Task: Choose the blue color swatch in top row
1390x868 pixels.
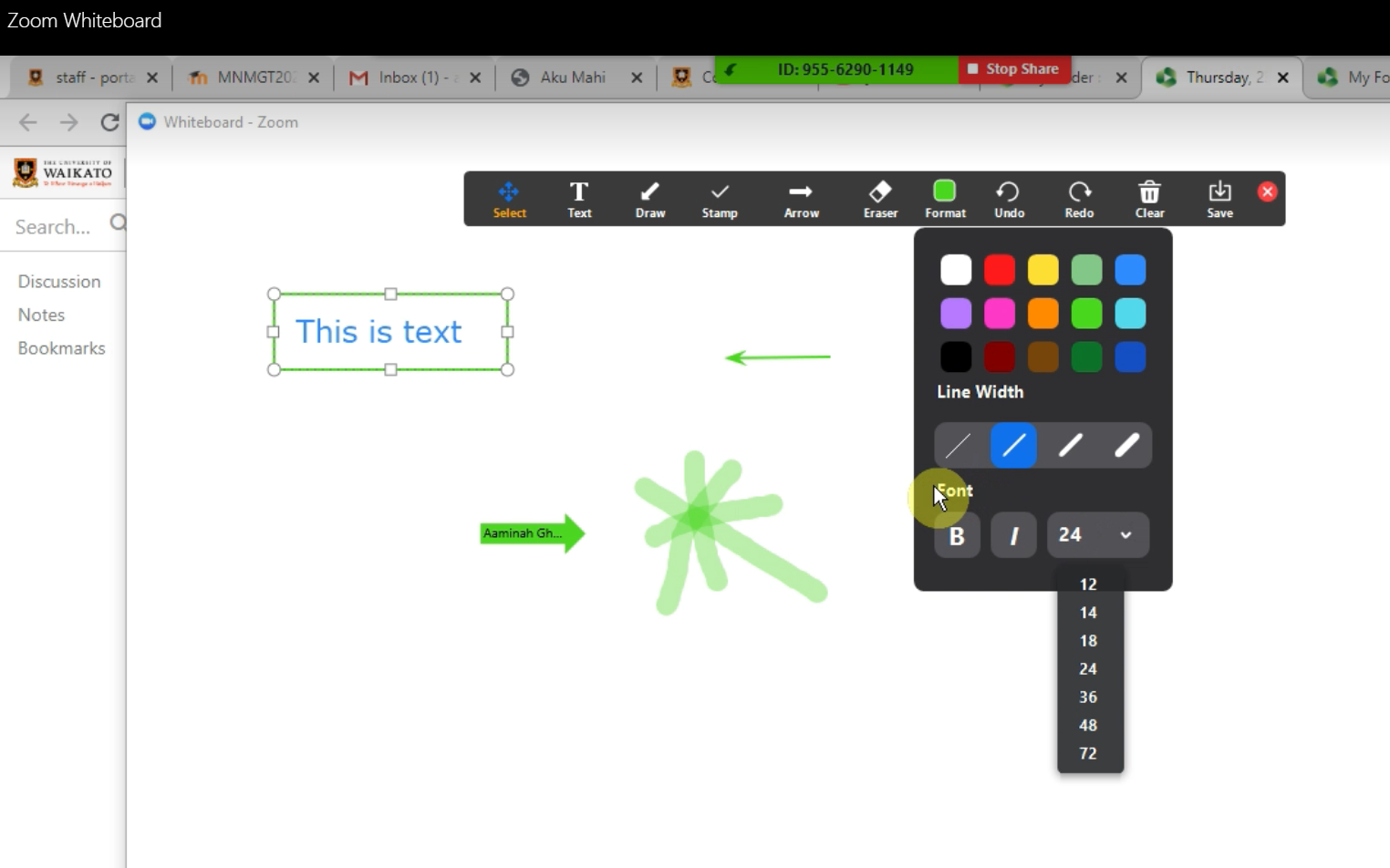Action: point(1130,270)
